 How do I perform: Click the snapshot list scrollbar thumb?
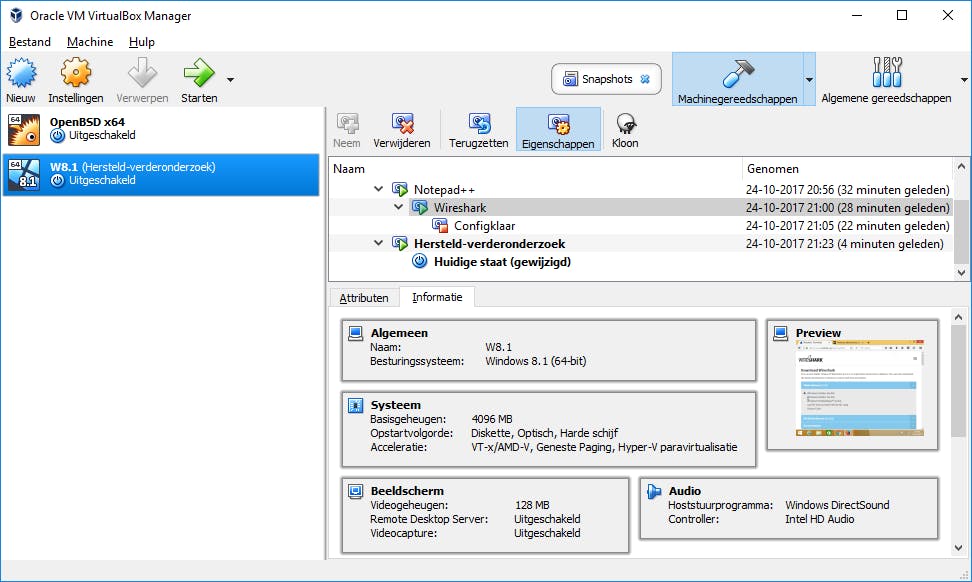pos(961,231)
